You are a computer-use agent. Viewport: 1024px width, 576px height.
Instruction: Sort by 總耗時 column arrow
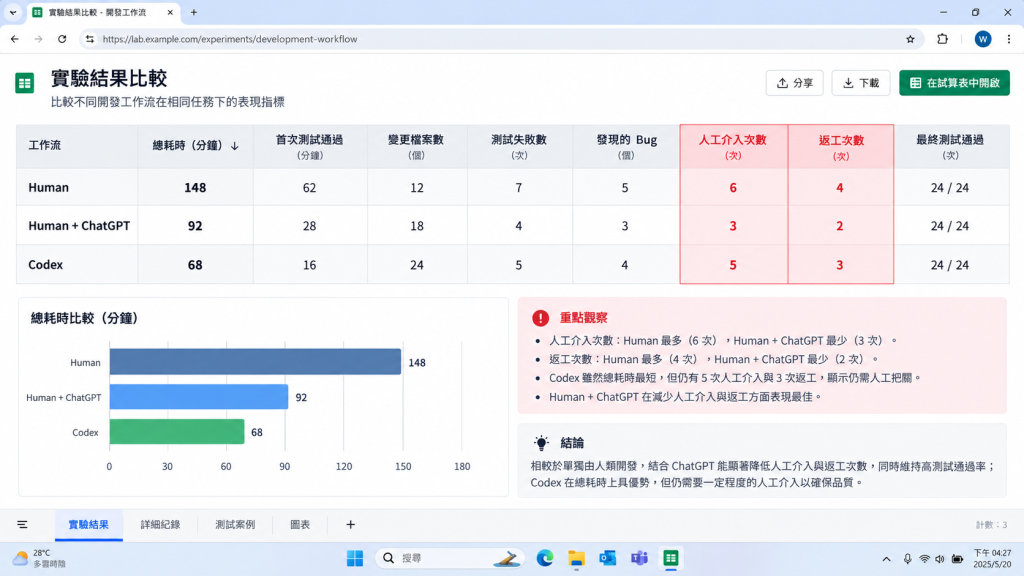tap(234, 146)
